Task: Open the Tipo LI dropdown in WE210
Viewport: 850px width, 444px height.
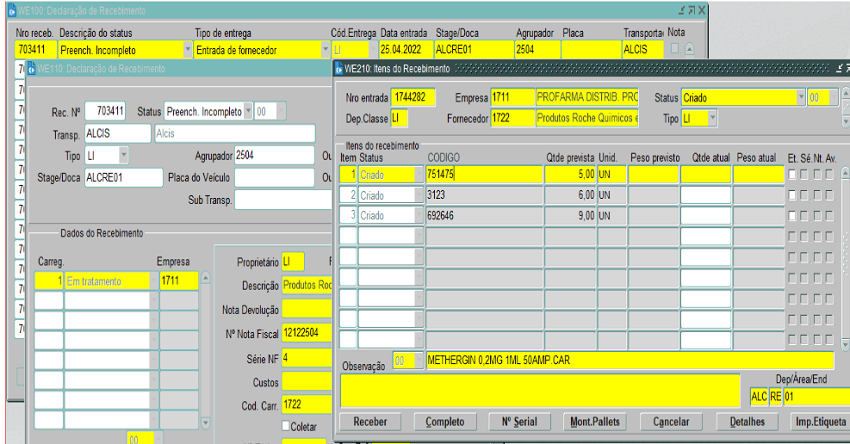Action: pyautogui.click(x=713, y=118)
